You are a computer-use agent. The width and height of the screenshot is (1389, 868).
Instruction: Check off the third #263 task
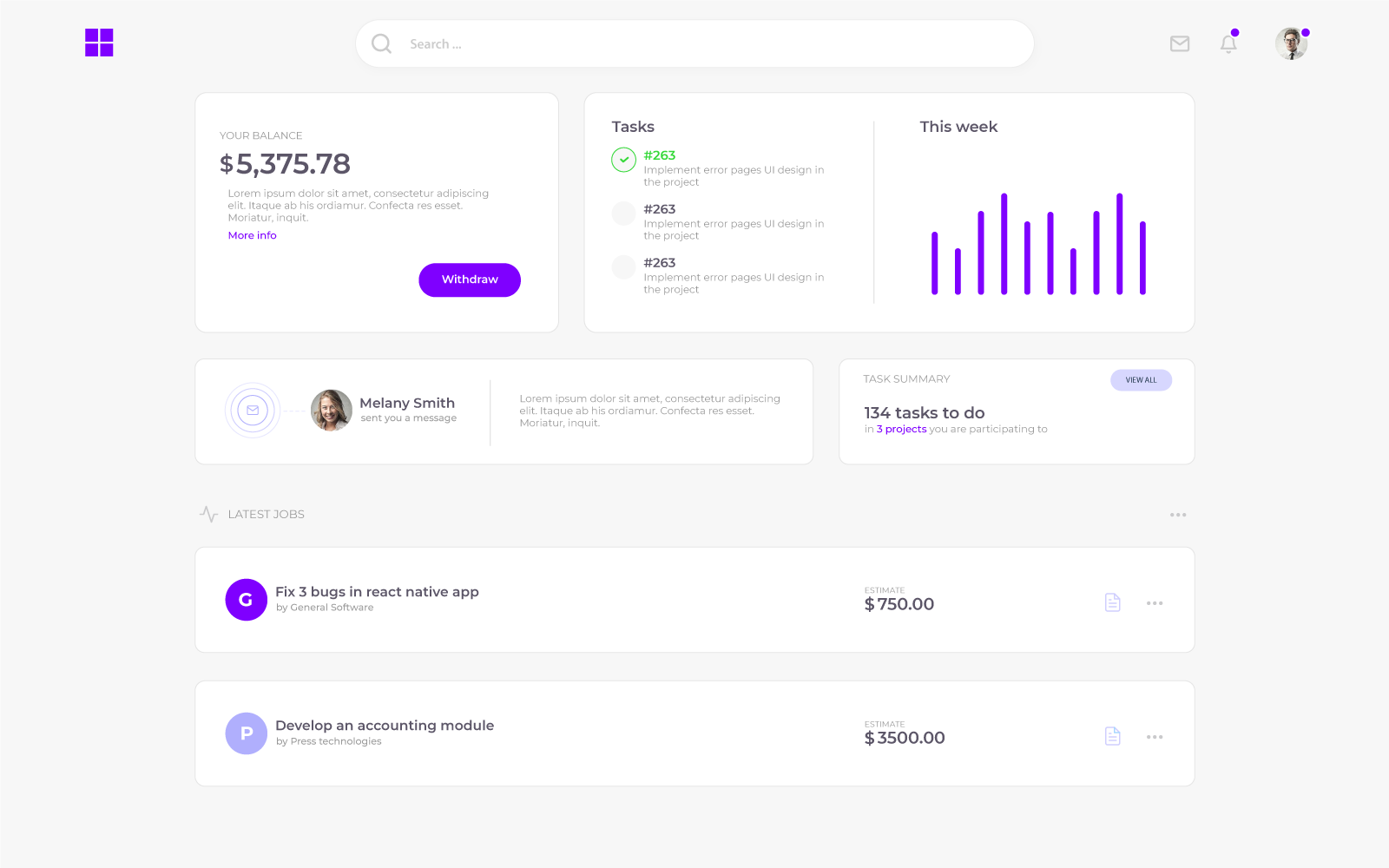623,266
